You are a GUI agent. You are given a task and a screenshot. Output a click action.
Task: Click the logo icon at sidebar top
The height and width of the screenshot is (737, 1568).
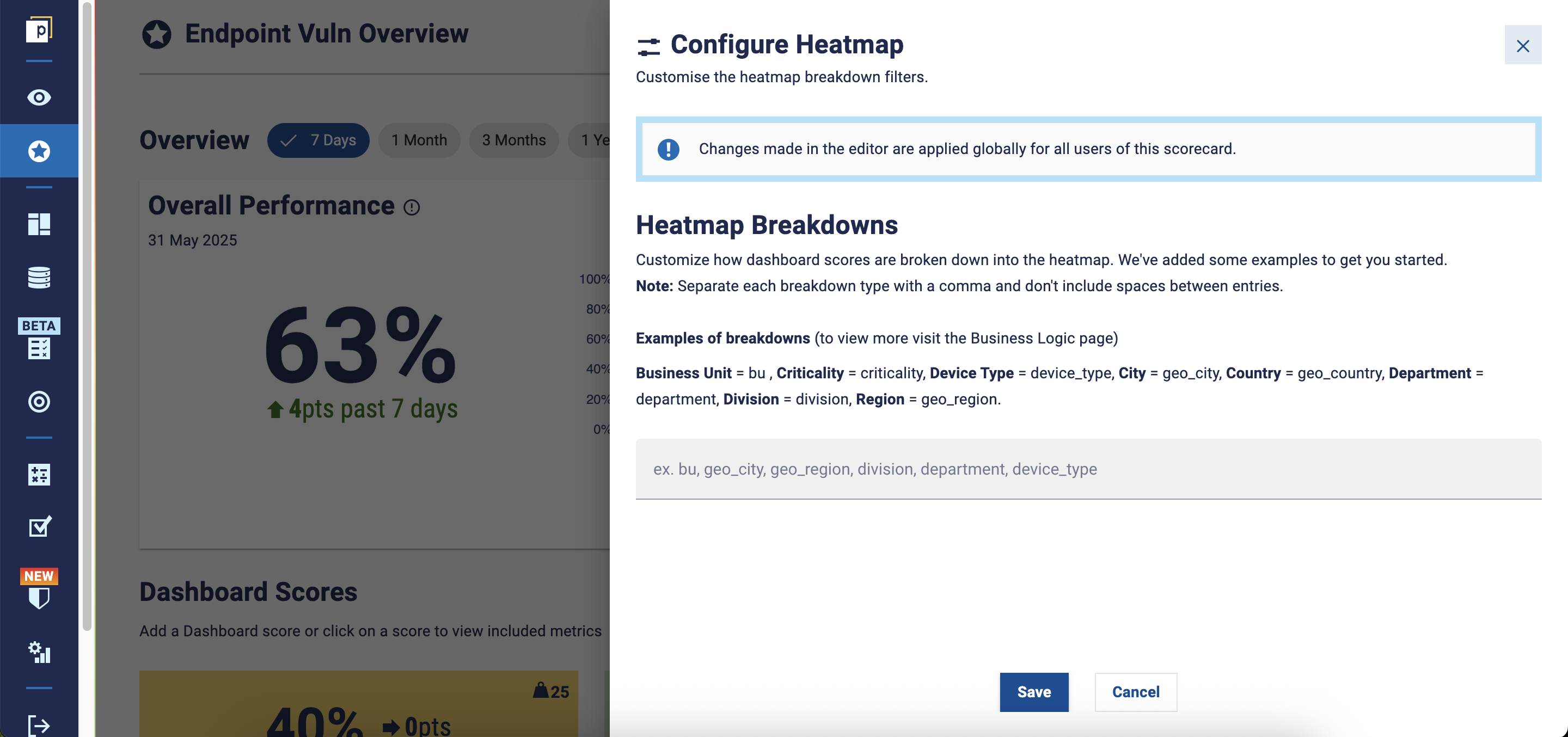click(x=39, y=29)
